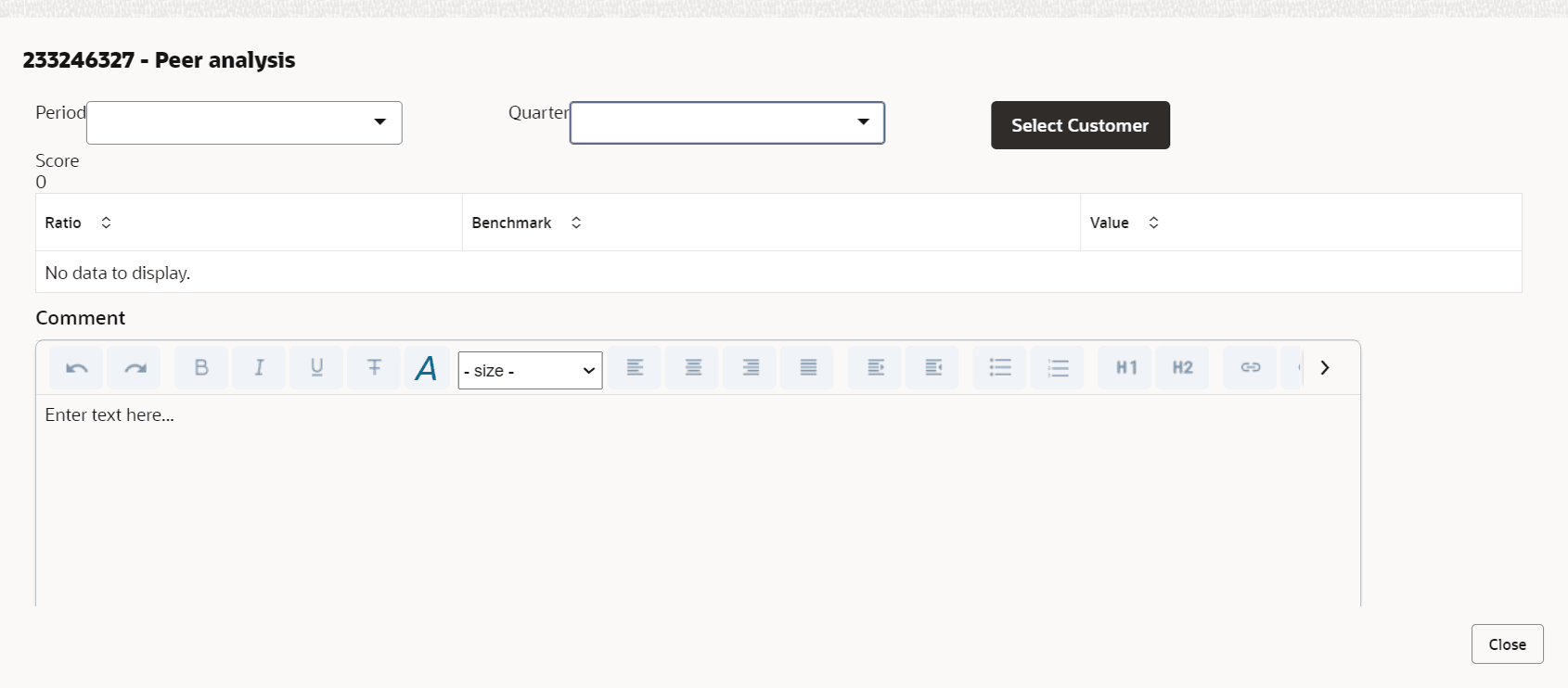Screen dimensions: 1568x688
Task: Apply underline formatting to comment
Action: (x=316, y=368)
